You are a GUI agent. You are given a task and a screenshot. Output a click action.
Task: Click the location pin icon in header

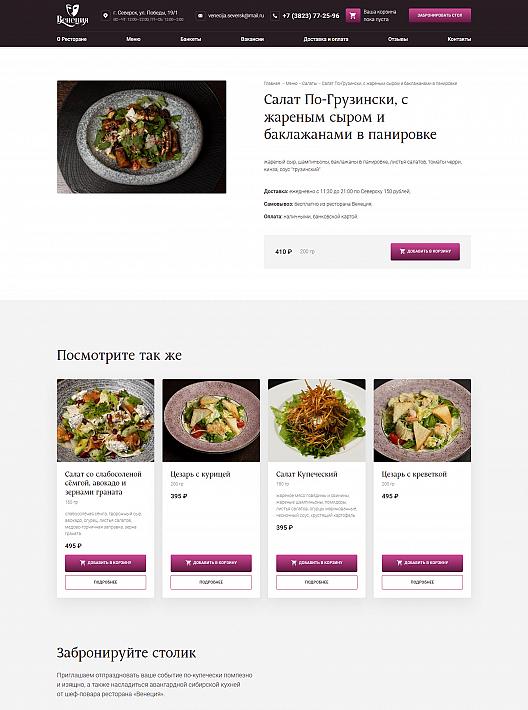(106, 16)
